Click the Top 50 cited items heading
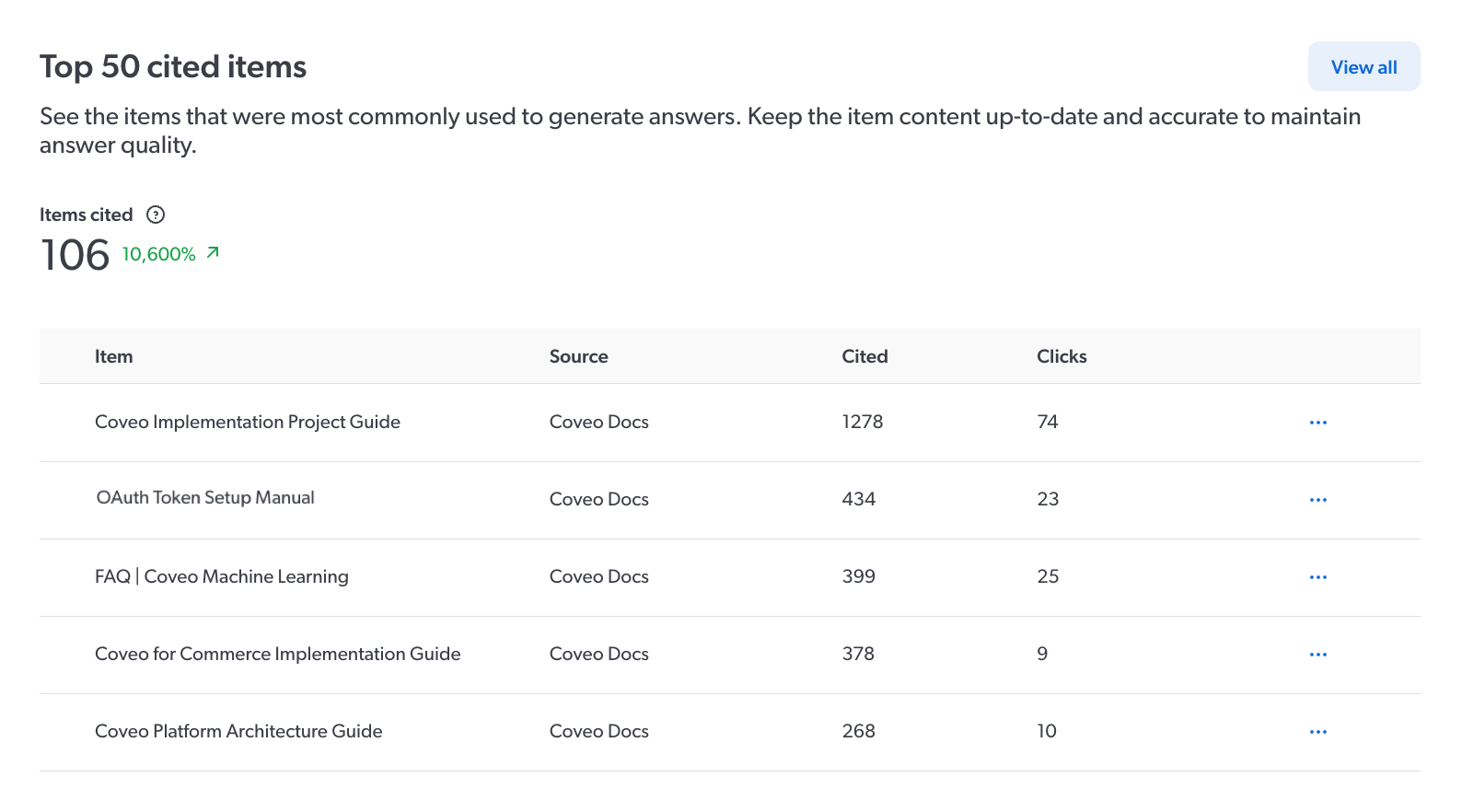1462x812 pixels. 173,66
